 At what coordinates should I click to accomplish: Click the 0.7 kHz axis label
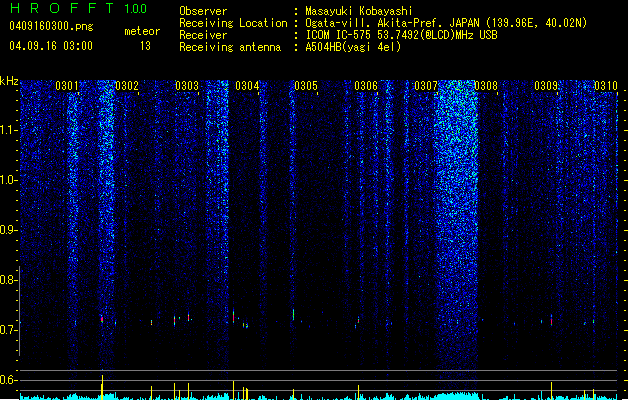click(x=8, y=330)
